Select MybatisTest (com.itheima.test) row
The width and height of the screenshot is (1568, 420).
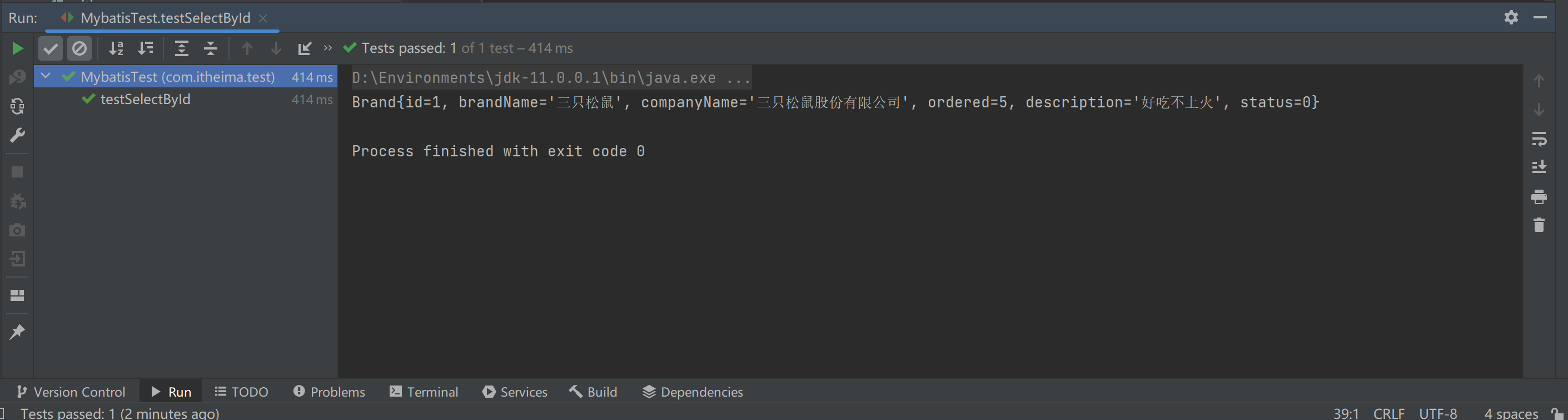coord(186,77)
